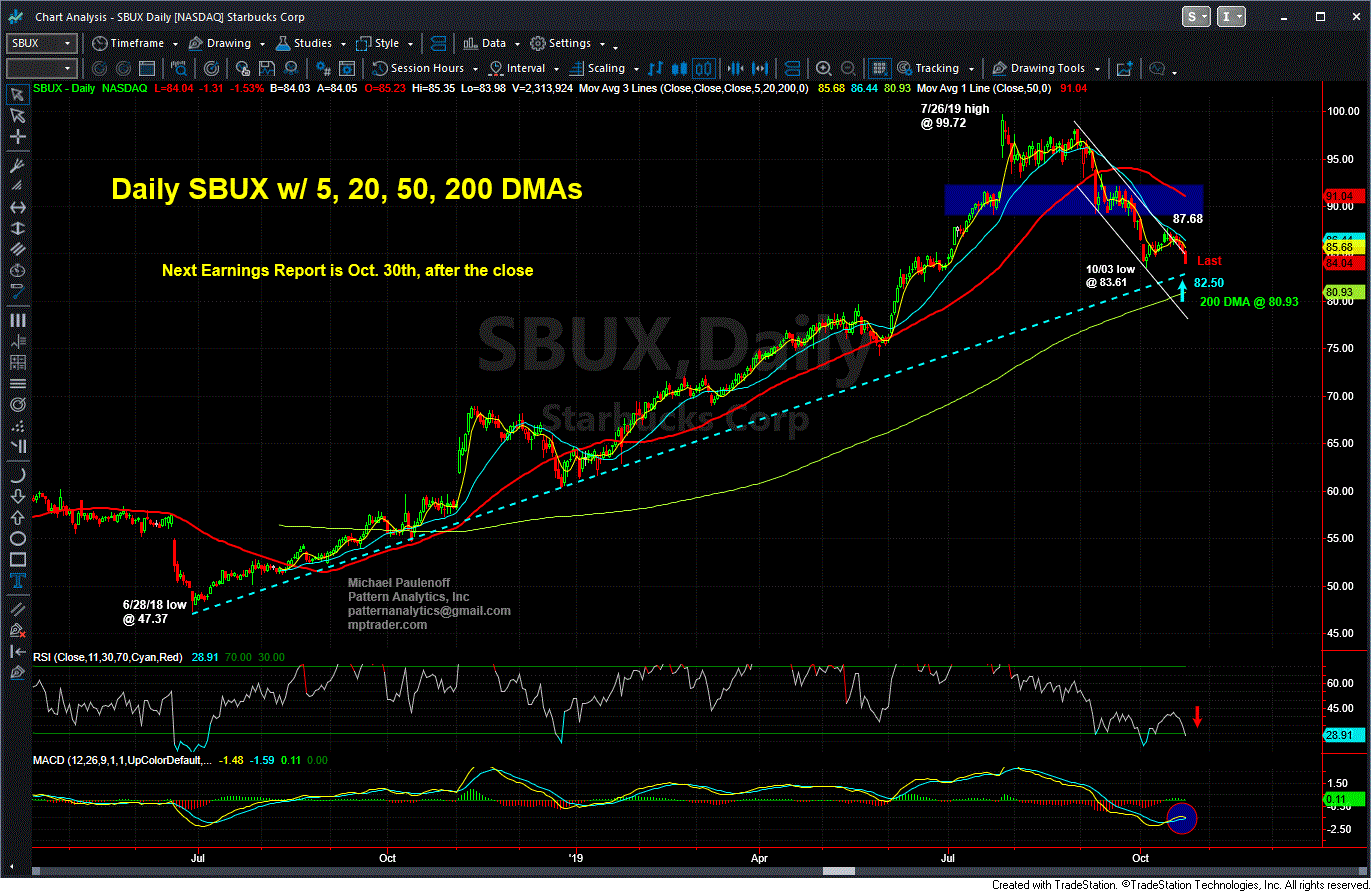Open the Studies menu
This screenshot has height=891, width=1371.
click(305, 44)
